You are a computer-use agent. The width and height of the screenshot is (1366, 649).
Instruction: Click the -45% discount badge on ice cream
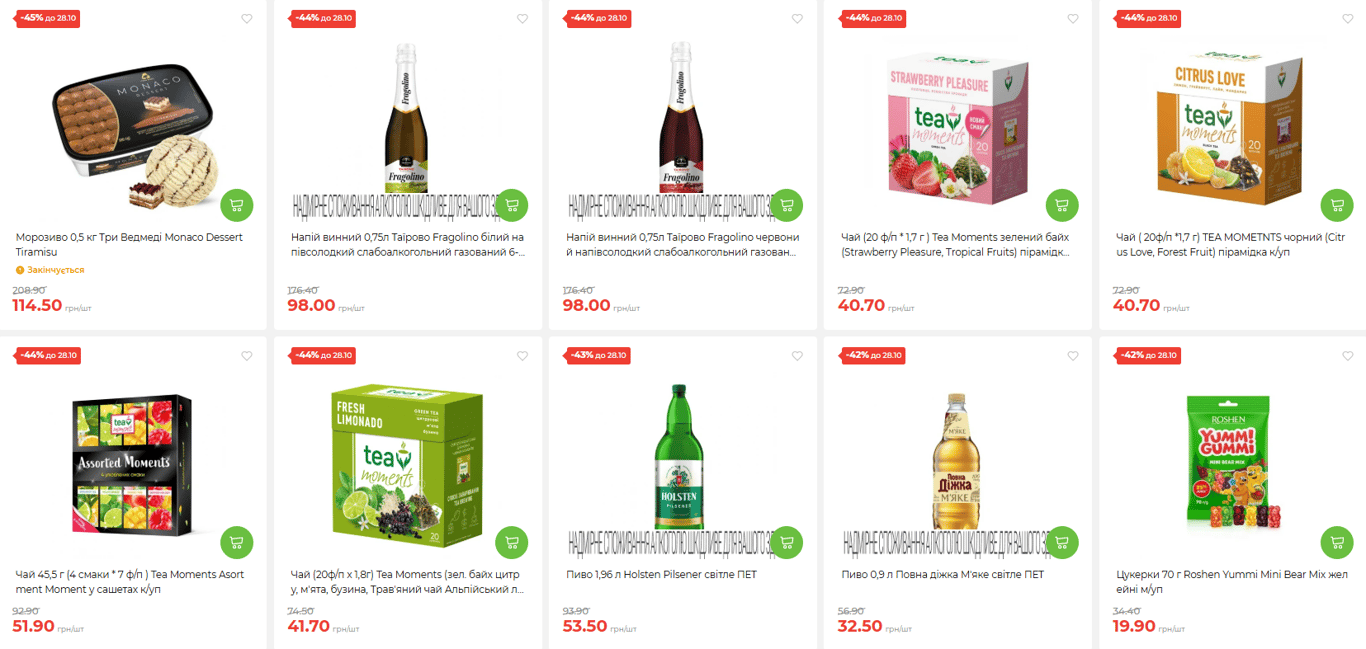coord(48,18)
